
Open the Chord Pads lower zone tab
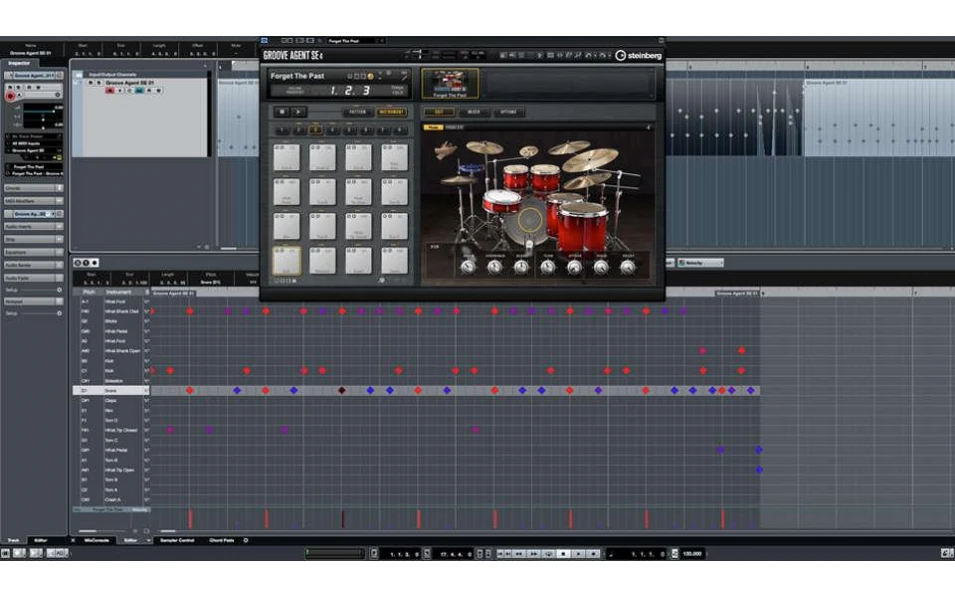(222, 540)
